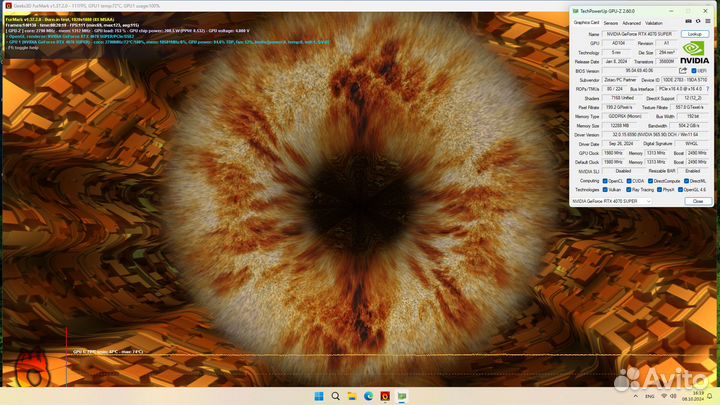This screenshot has height=405, width=720.
Task: Switch to GPU-Z via taskbar icon
Action: point(402,396)
